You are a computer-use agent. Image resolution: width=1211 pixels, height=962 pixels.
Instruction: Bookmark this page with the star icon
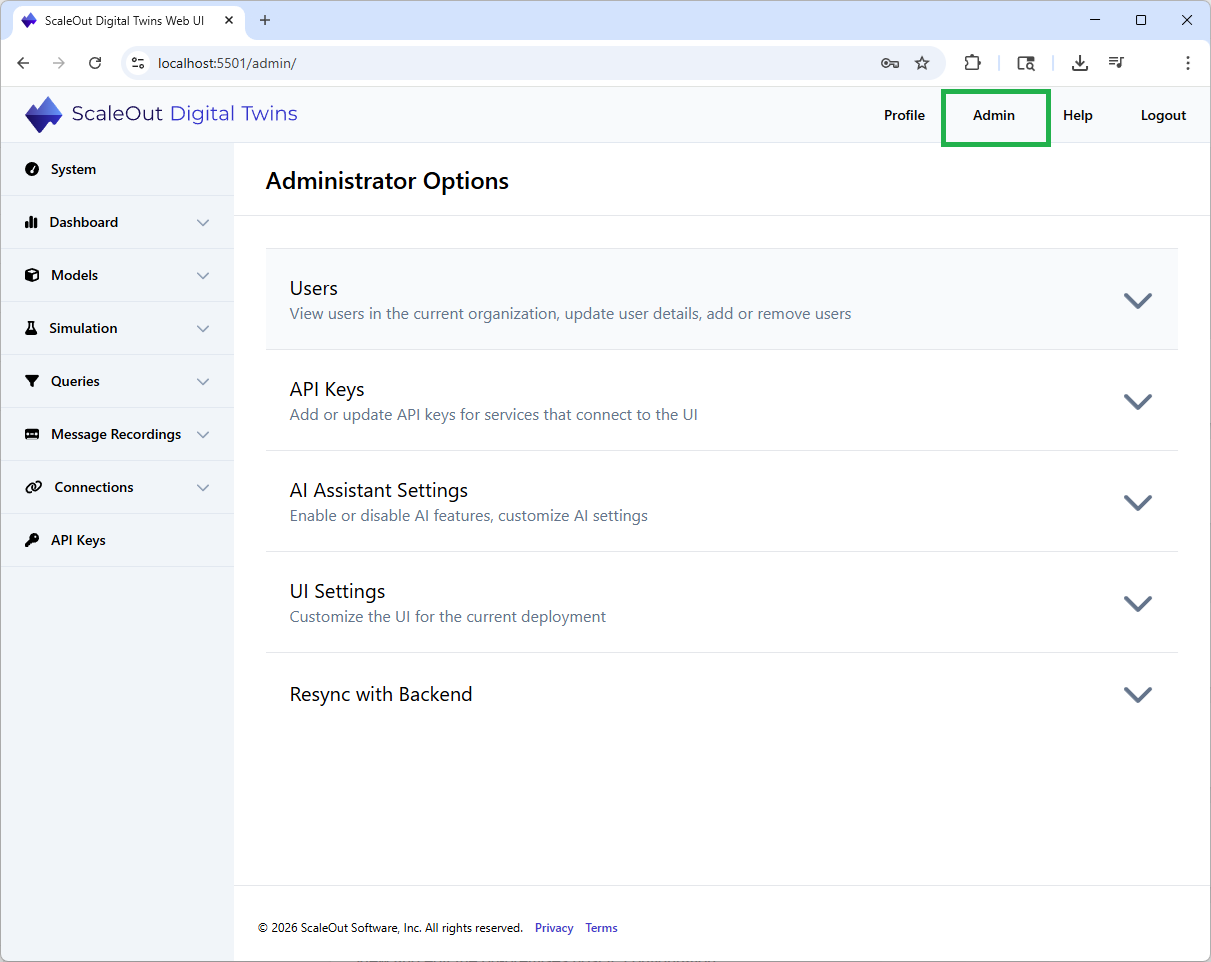pyautogui.click(x=922, y=63)
